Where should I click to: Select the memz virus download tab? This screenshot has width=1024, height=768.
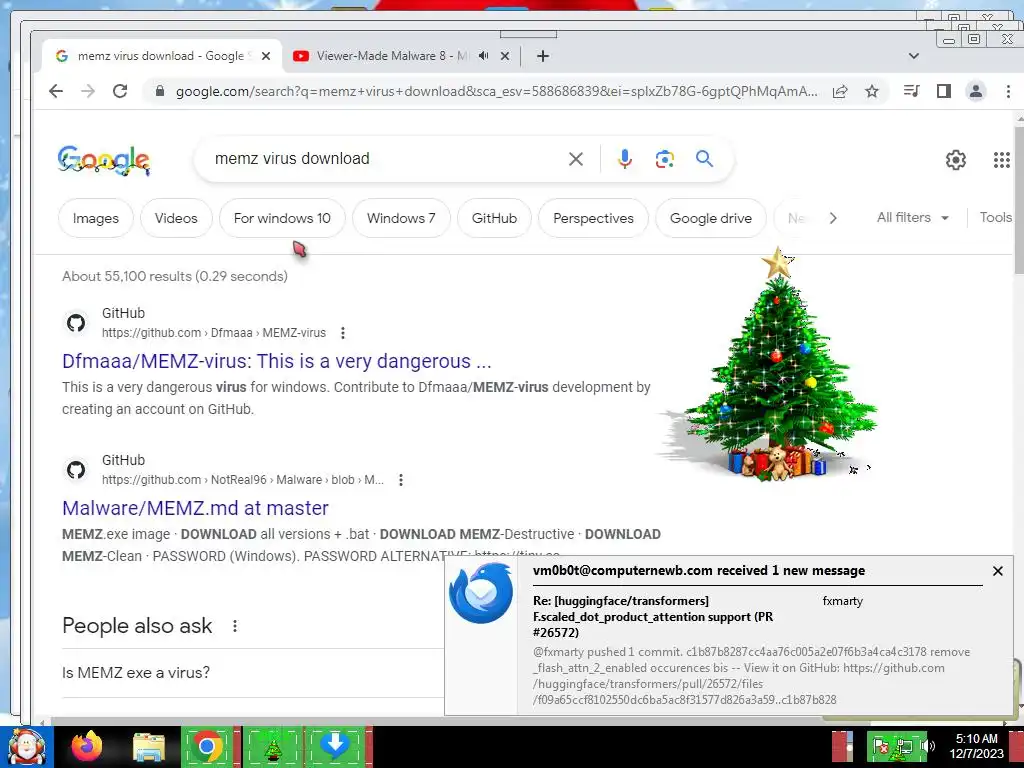(162, 56)
